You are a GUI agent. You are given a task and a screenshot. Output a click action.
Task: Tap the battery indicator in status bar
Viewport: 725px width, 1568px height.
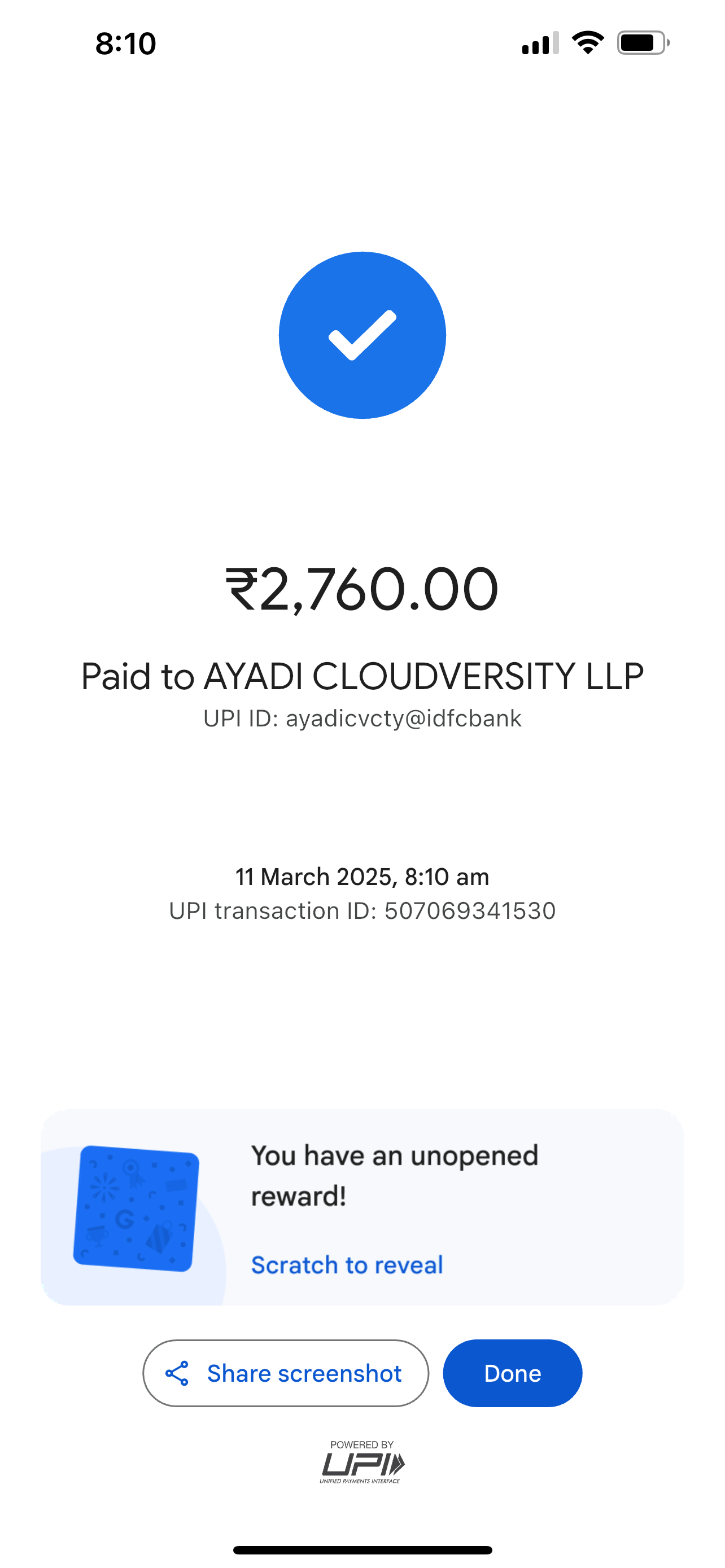[643, 43]
